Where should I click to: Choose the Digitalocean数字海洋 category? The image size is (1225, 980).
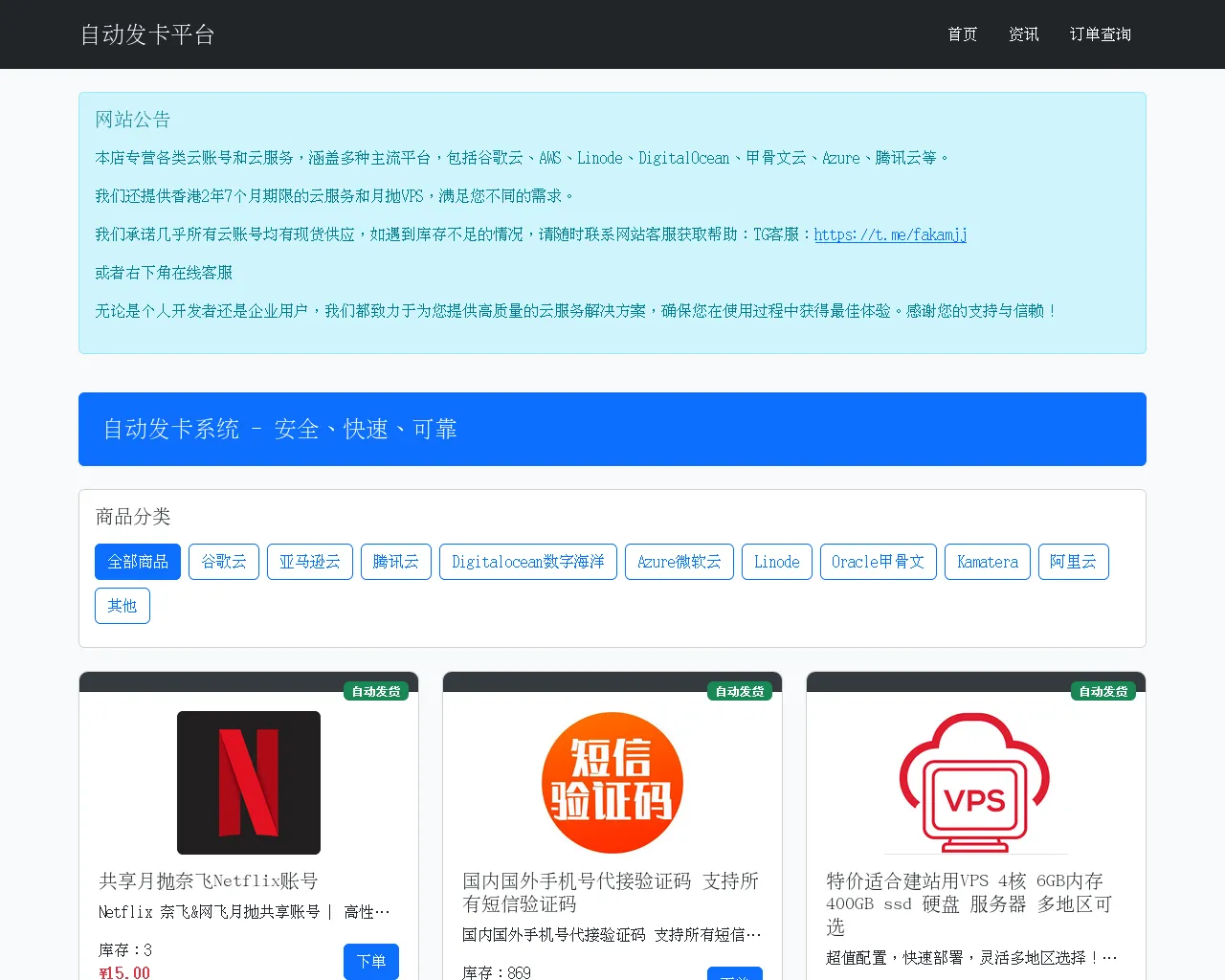528,562
